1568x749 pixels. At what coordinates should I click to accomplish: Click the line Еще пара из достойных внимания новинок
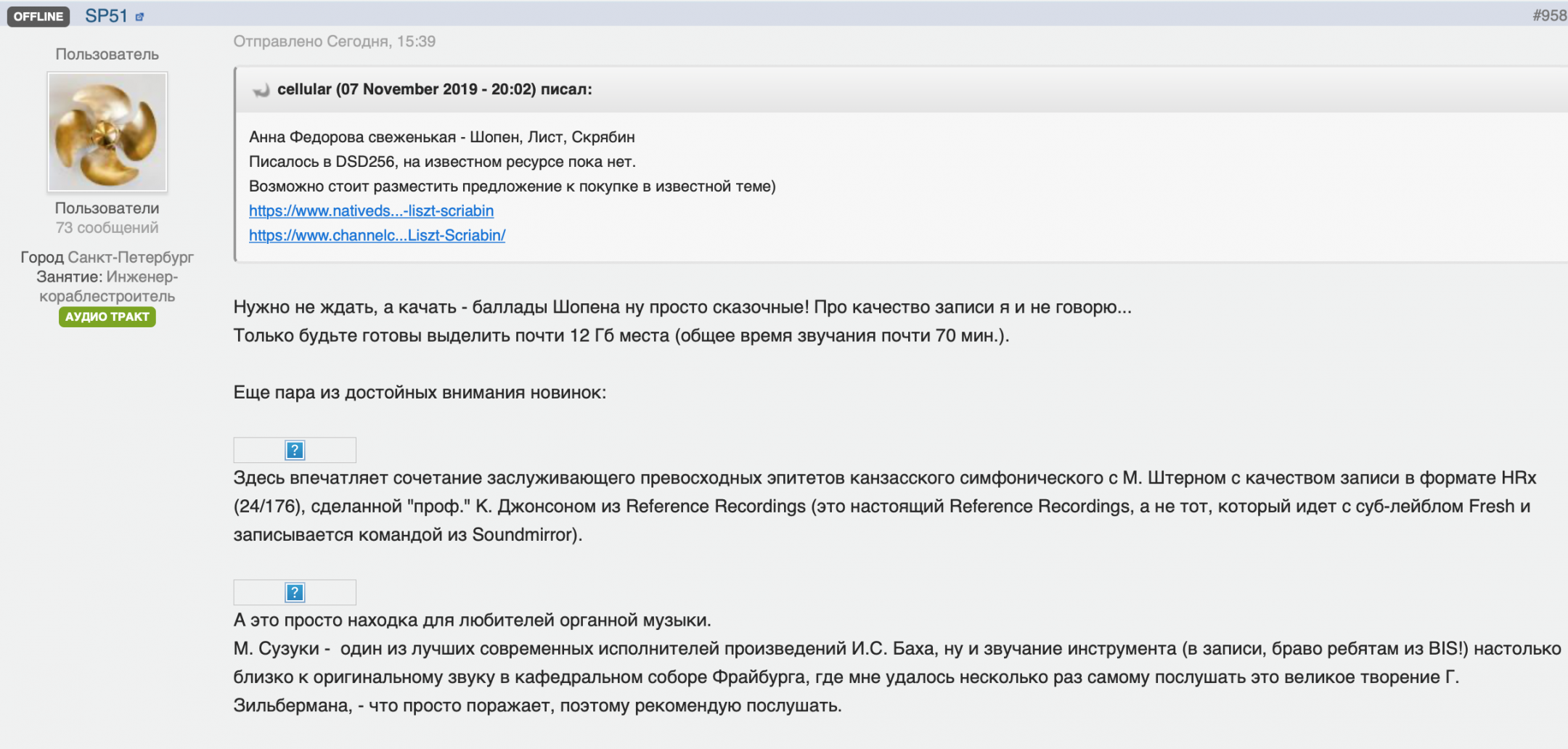pyautogui.click(x=420, y=393)
